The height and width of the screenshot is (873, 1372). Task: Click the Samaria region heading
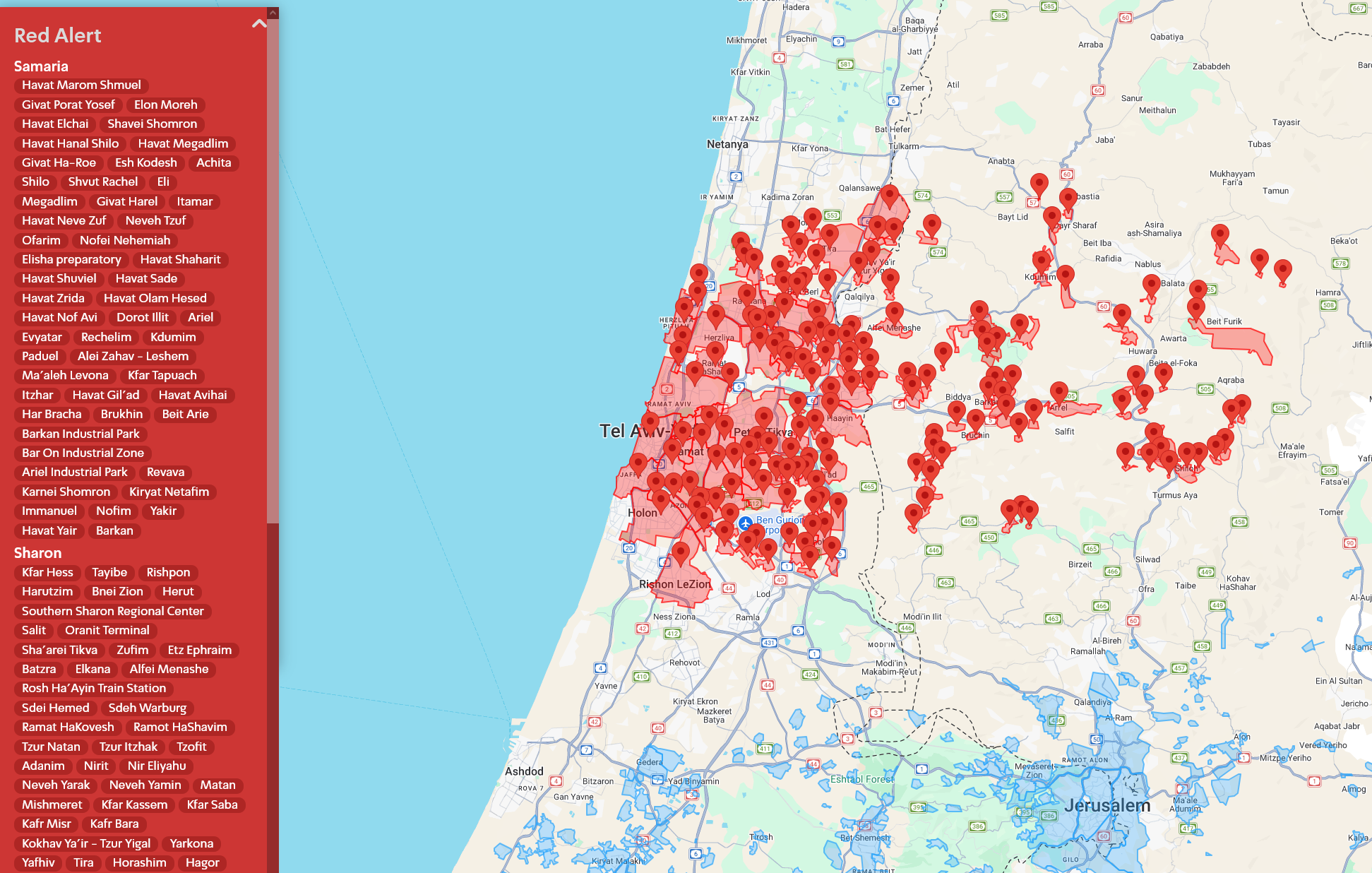[41, 66]
